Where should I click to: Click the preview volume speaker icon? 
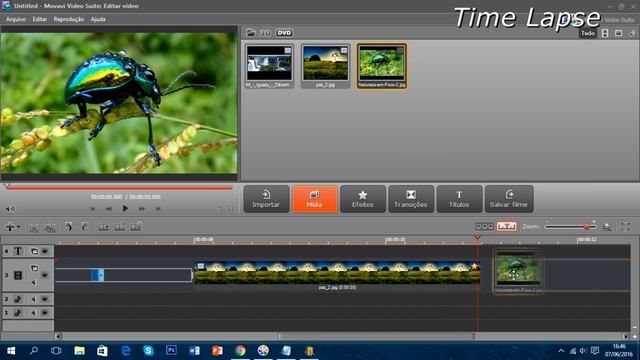(x=10, y=209)
